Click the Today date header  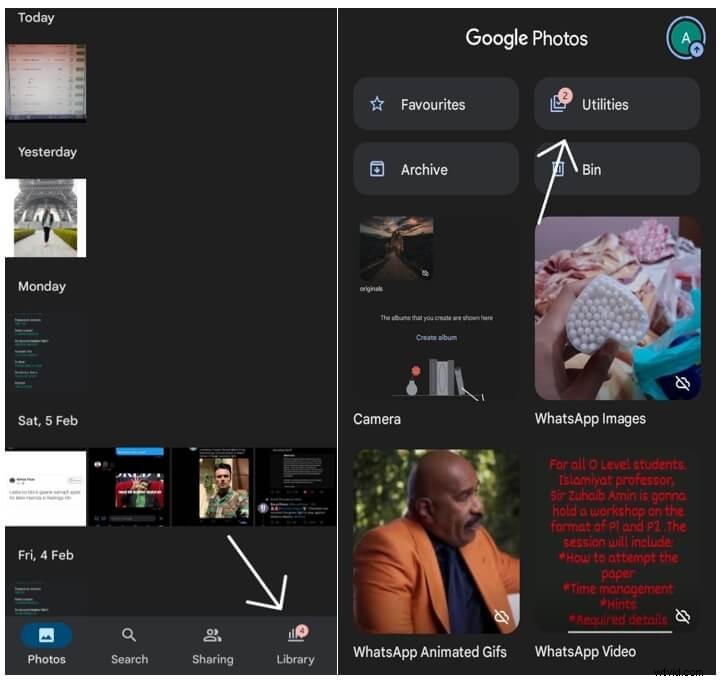point(36,18)
